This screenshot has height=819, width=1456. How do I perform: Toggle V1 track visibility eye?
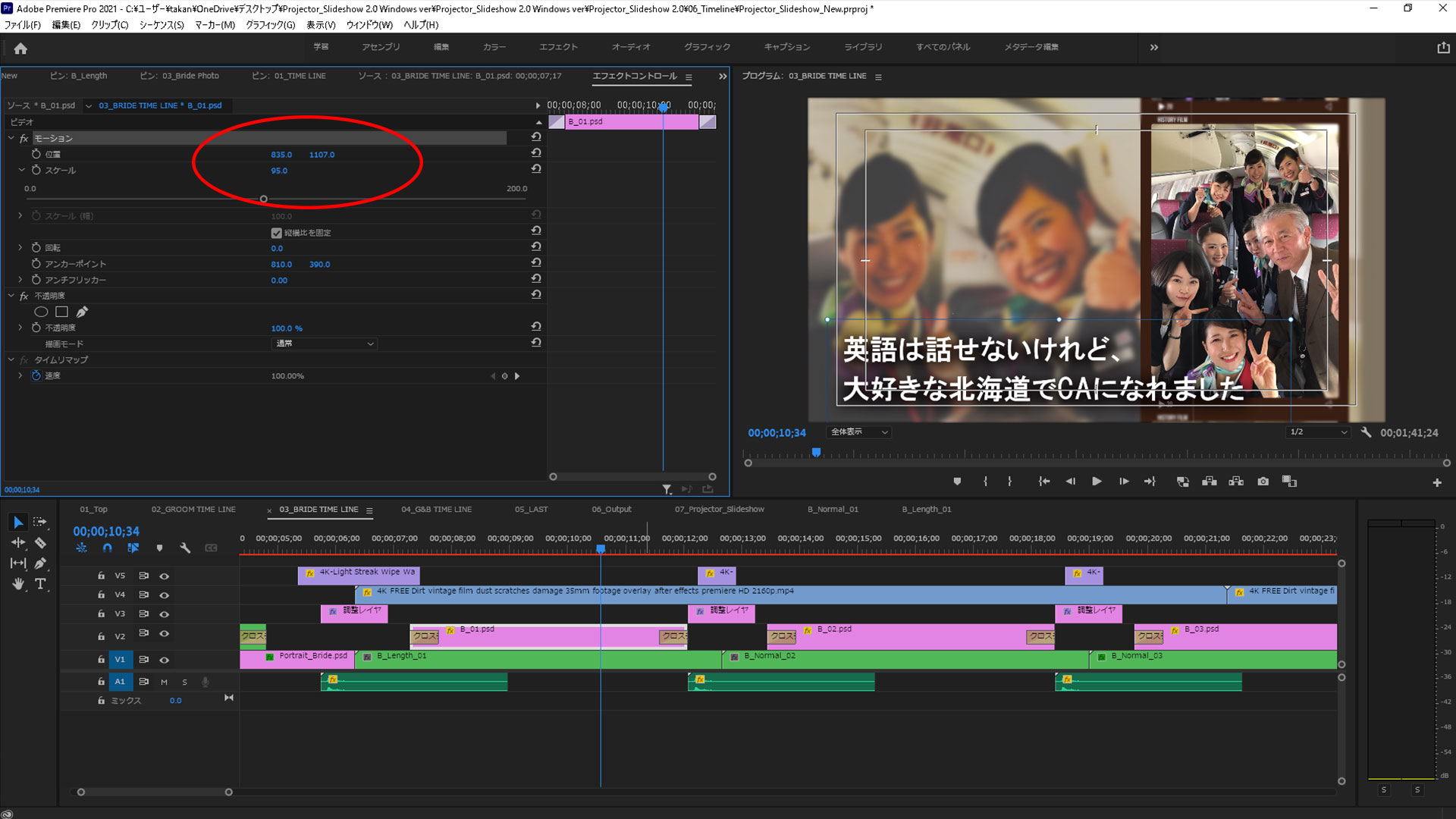click(164, 660)
